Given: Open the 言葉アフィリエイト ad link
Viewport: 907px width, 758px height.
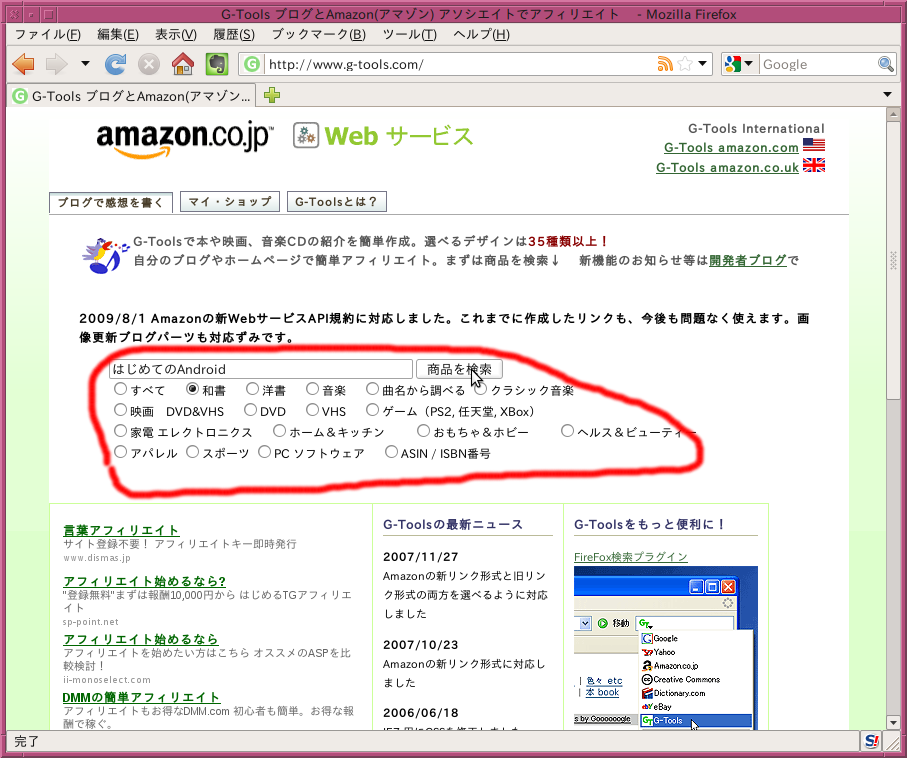Looking at the screenshot, I should point(120,530).
